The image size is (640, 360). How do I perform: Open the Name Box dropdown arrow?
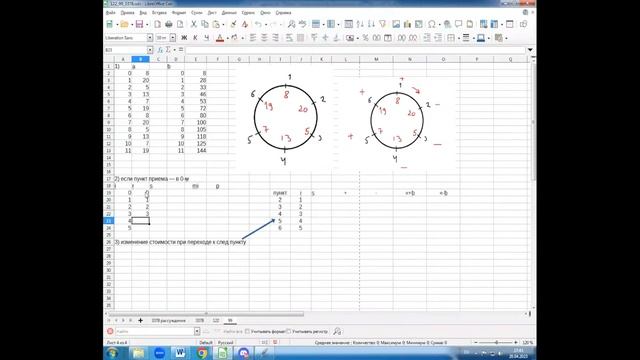click(150, 50)
